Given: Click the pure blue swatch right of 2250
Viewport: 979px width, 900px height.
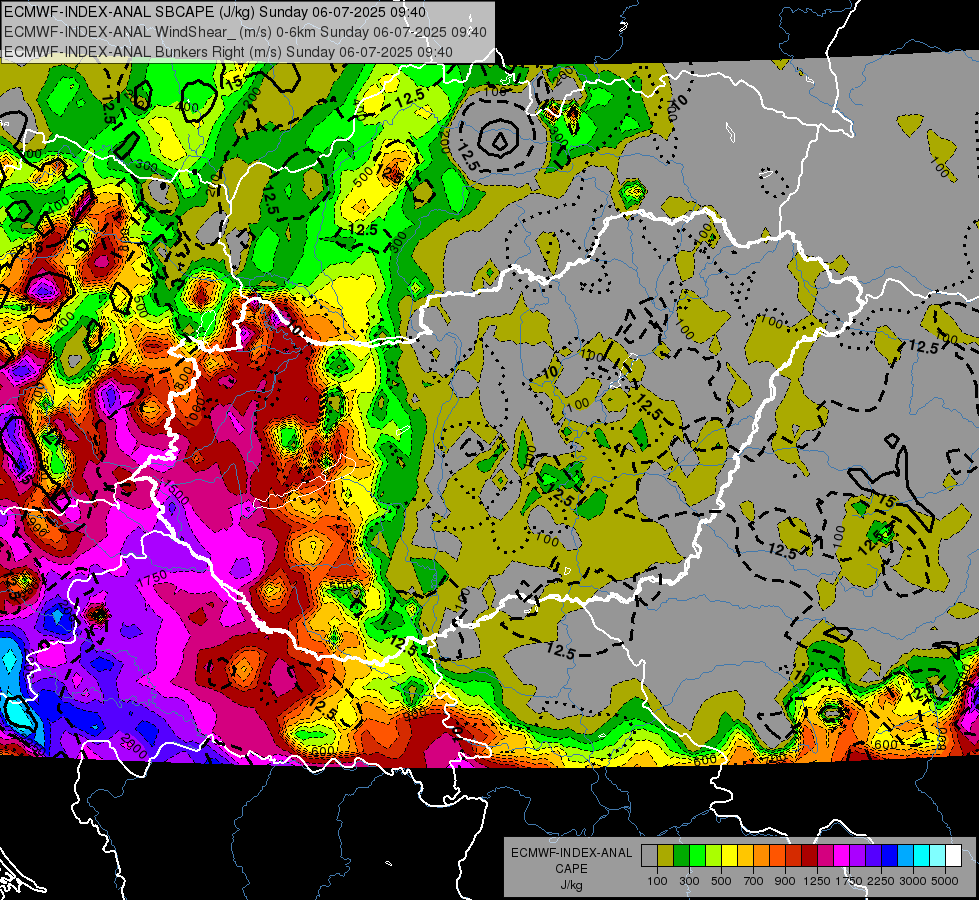Looking at the screenshot, I should coord(890,855).
